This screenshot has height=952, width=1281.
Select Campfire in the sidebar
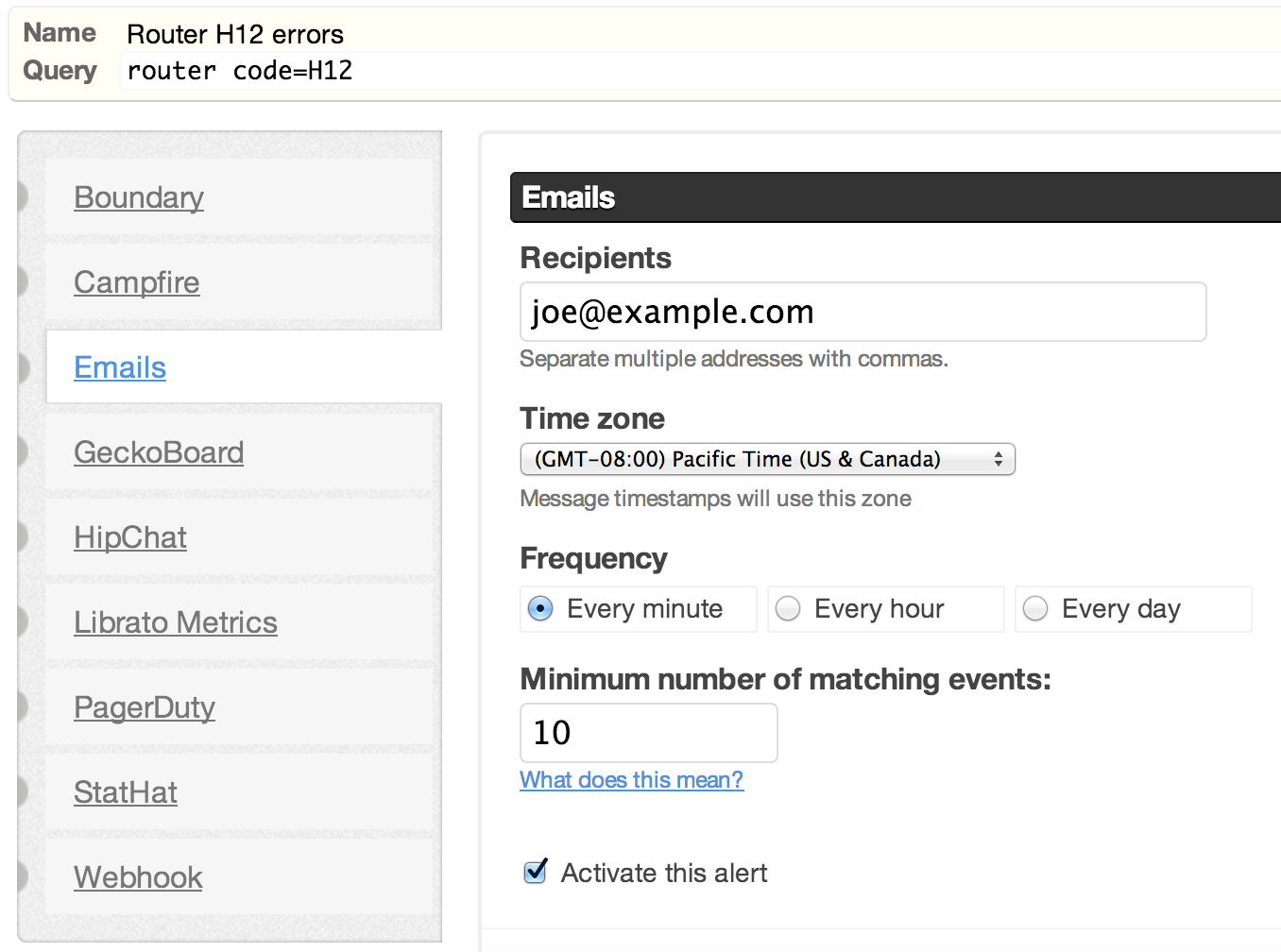pos(137,282)
